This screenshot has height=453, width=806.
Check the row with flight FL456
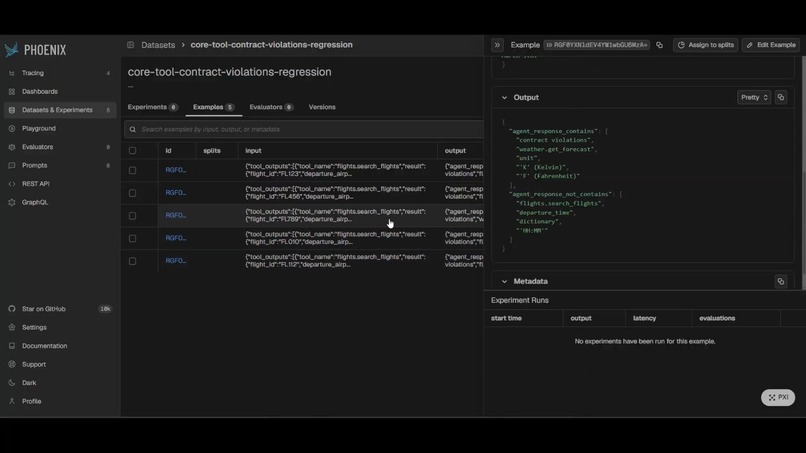point(133,193)
